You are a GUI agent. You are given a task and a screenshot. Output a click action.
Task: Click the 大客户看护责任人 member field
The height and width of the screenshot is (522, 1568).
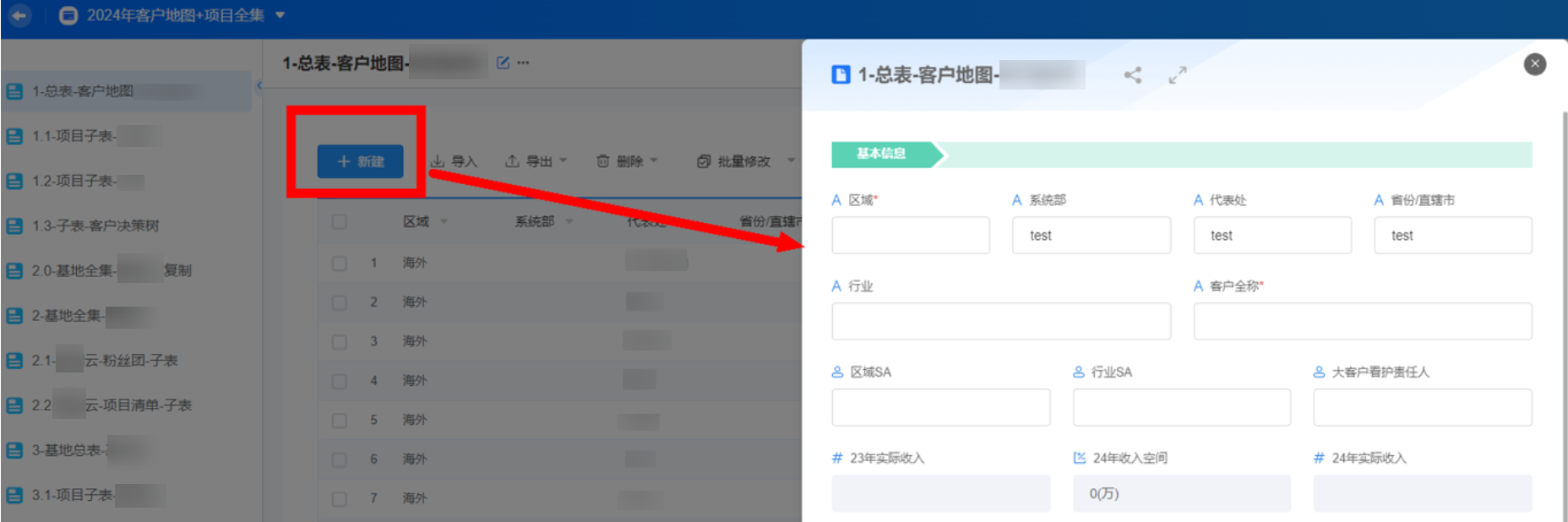click(x=1423, y=408)
